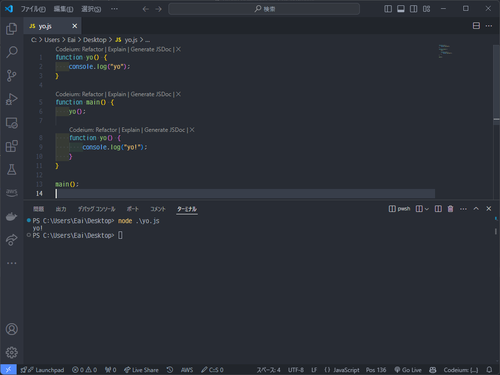Open the Source Control view
The height and width of the screenshot is (375, 500).
click(12, 76)
